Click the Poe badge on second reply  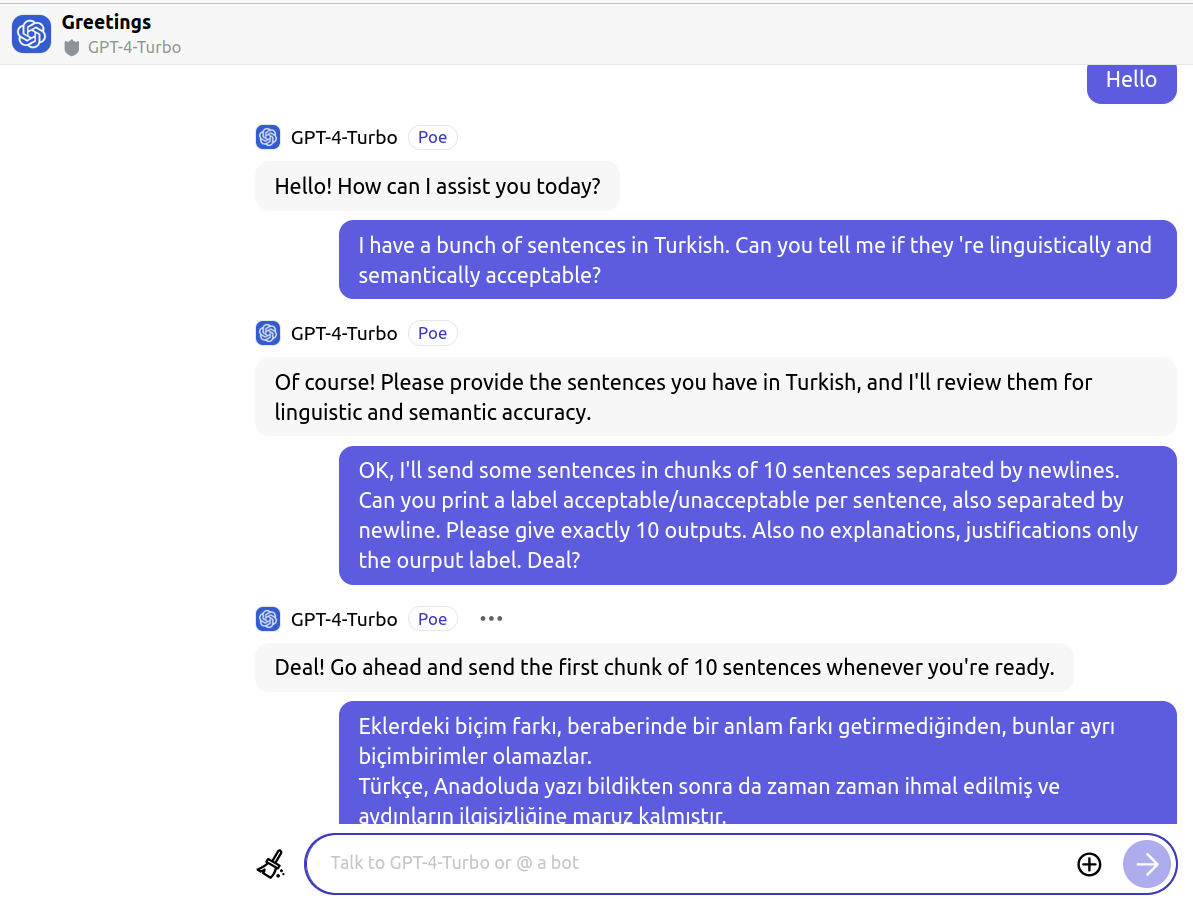tap(432, 333)
